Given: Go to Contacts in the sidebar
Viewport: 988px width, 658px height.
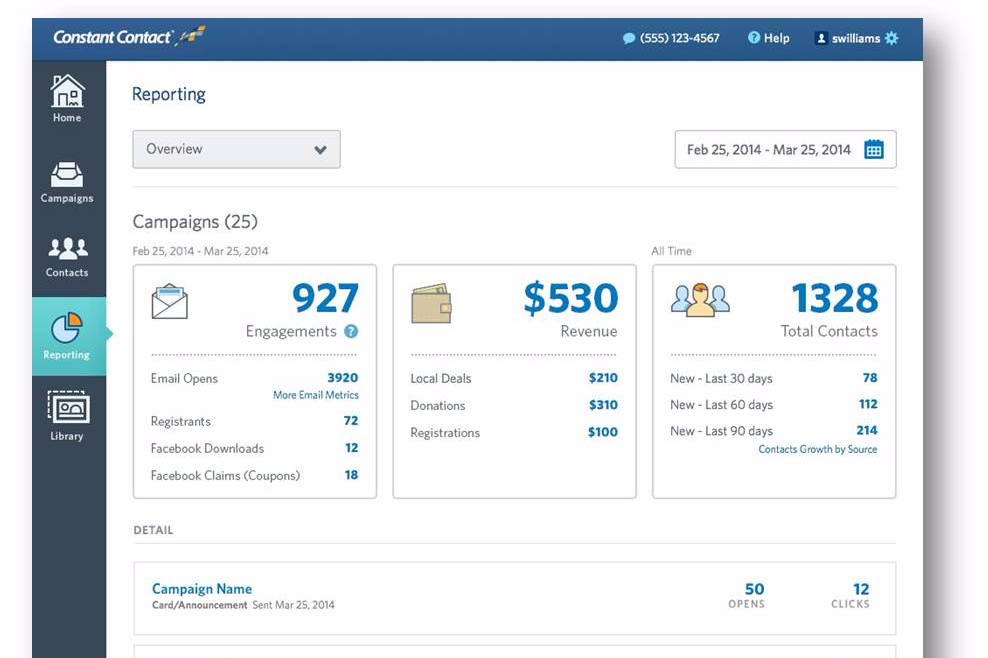Looking at the screenshot, I should tap(67, 249).
